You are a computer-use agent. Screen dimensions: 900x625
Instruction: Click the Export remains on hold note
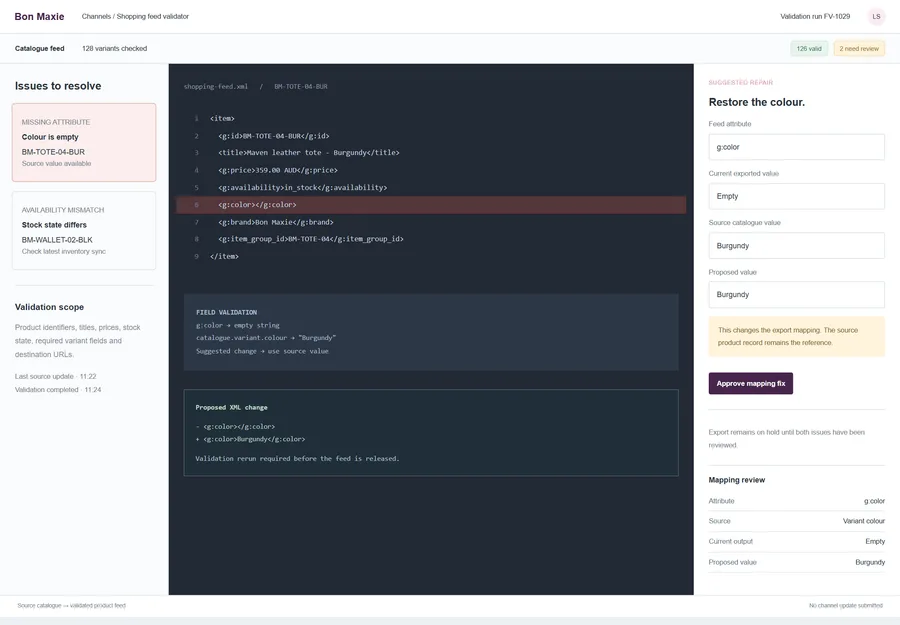[786, 438]
